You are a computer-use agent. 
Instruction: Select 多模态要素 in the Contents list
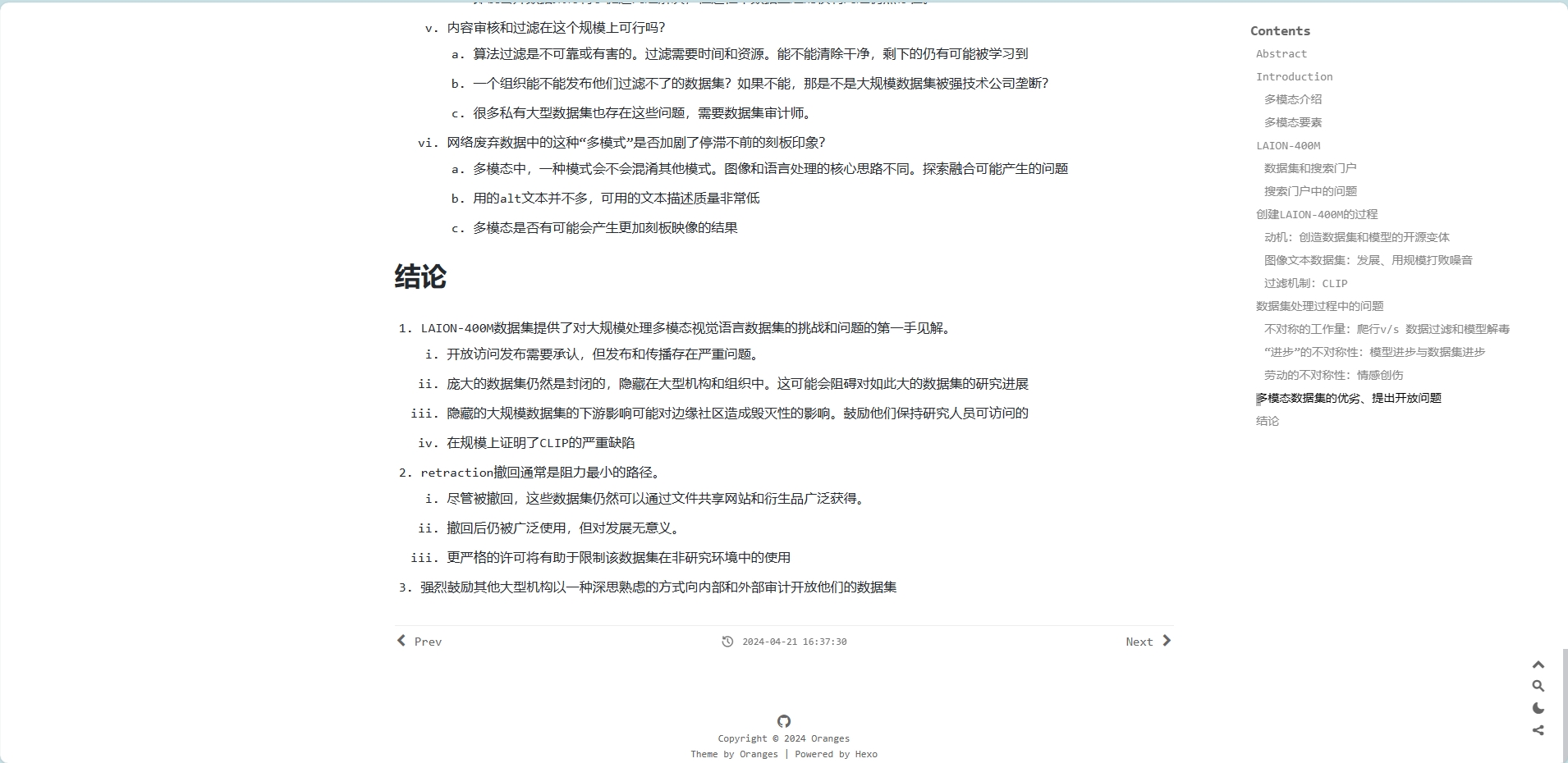(1293, 122)
